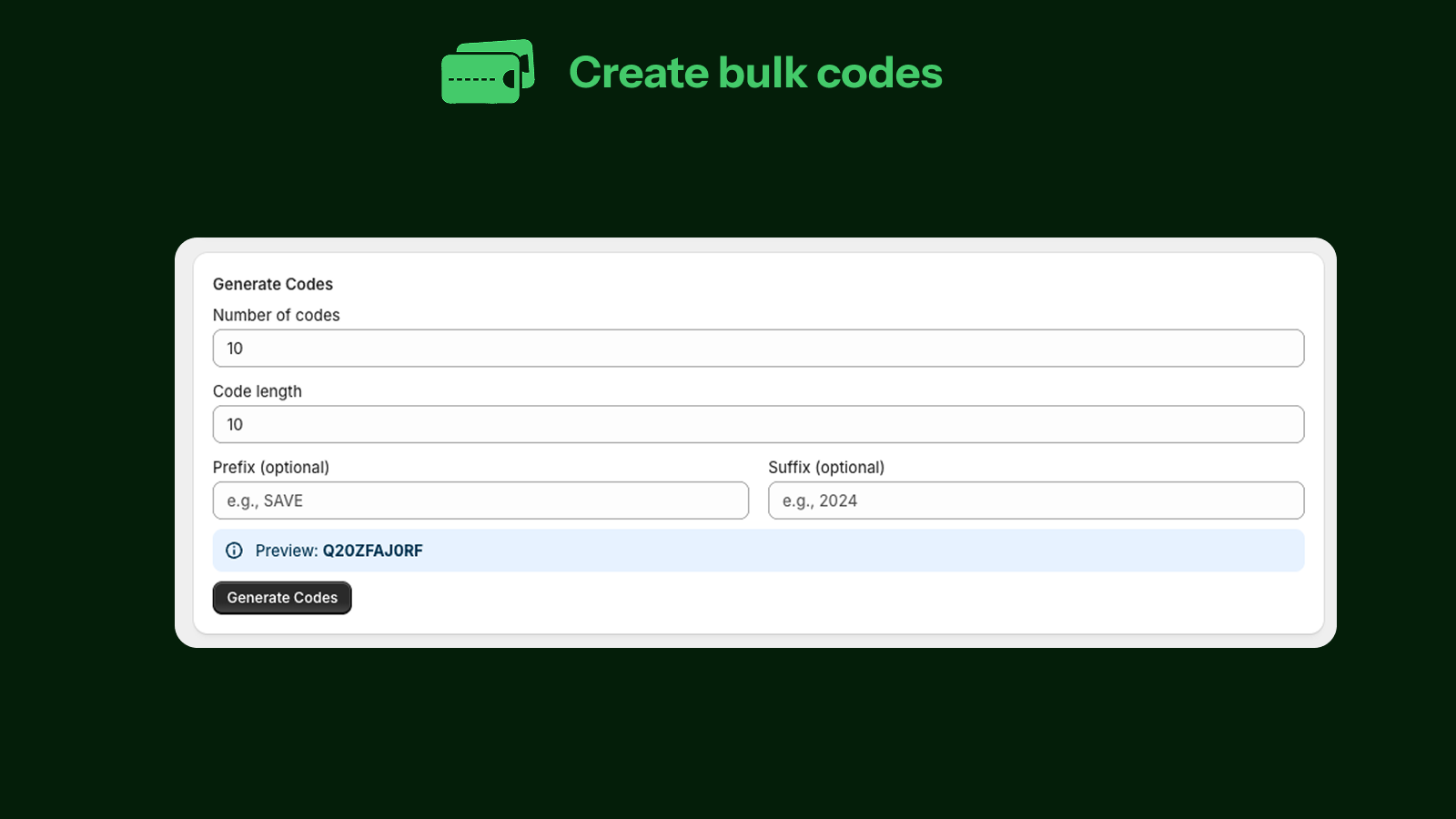Click the blue Preview banner
This screenshot has width=1456, height=819.
pyautogui.click(x=758, y=550)
